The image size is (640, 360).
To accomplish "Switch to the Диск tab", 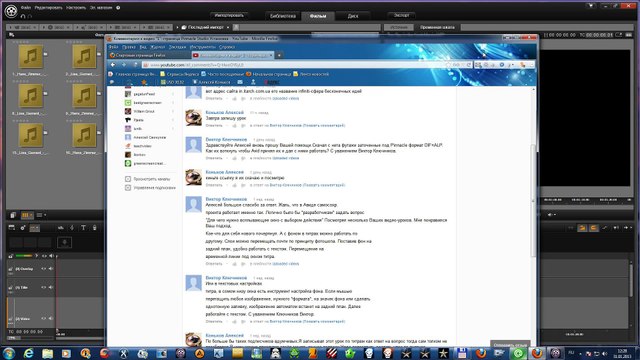I will [353, 16].
